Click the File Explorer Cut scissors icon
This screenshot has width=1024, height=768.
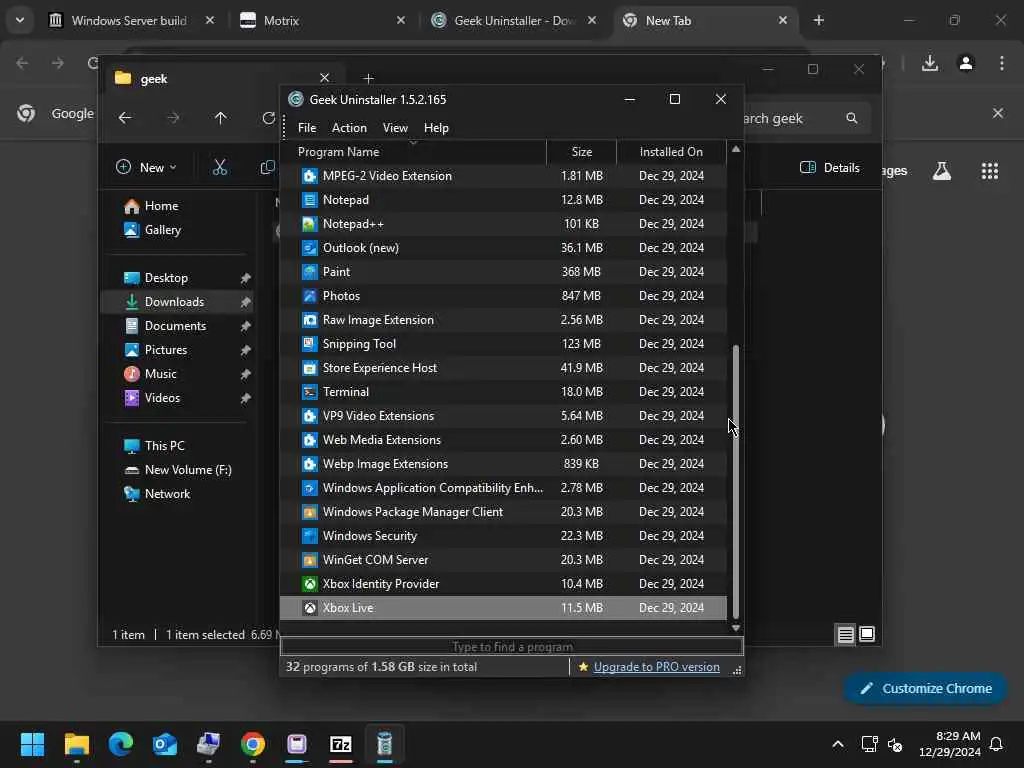[x=220, y=167]
